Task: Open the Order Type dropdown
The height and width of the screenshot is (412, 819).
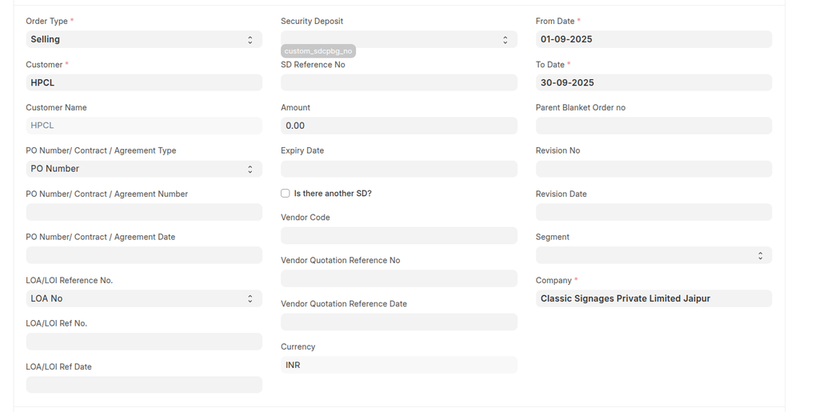Action: pyautogui.click(x=143, y=39)
